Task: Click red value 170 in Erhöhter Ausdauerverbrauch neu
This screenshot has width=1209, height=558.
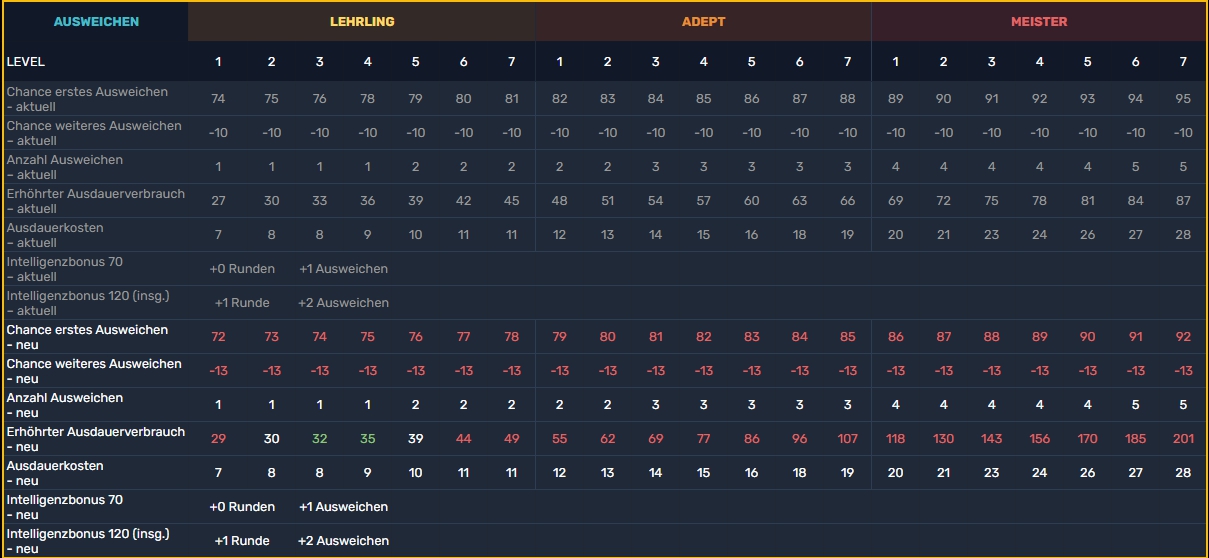Action: (1087, 438)
